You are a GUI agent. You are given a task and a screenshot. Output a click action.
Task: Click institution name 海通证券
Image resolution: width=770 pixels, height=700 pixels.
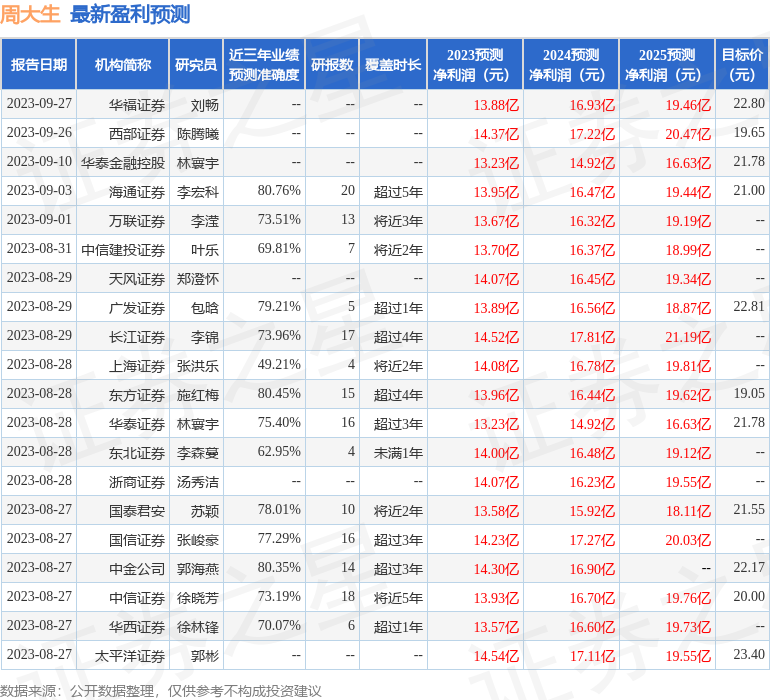point(137,192)
